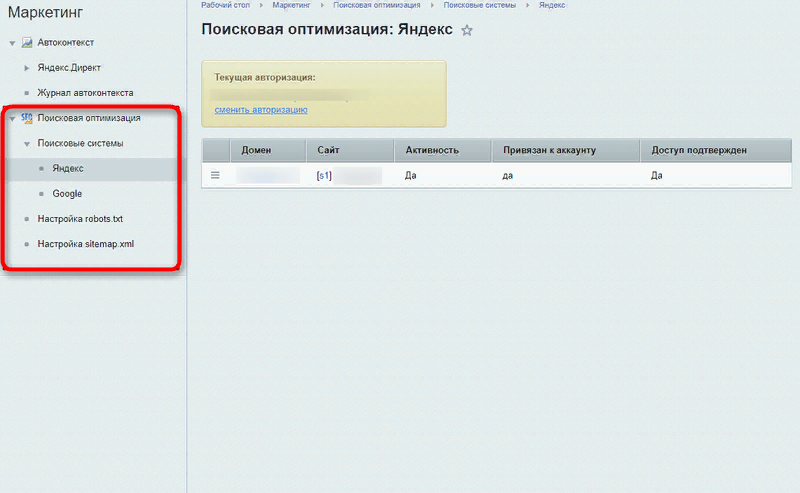Click the сменить авторизацию link
The image size is (800, 493).
pos(260,109)
